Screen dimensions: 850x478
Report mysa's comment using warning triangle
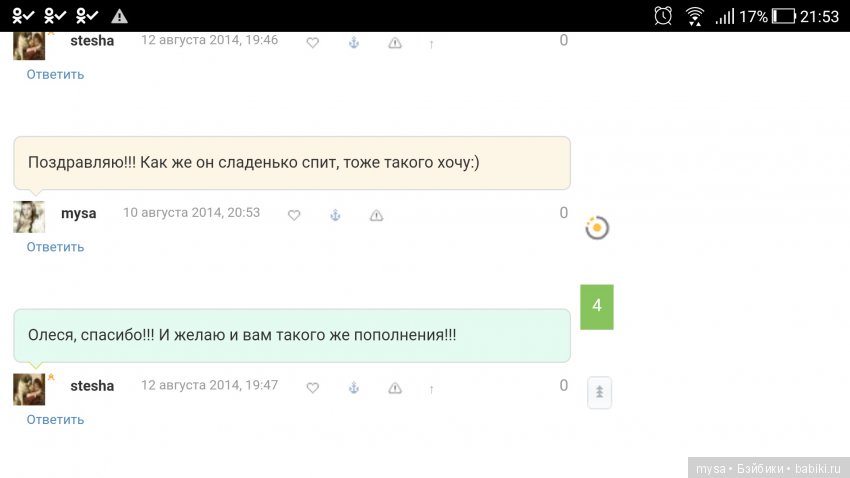coord(377,215)
